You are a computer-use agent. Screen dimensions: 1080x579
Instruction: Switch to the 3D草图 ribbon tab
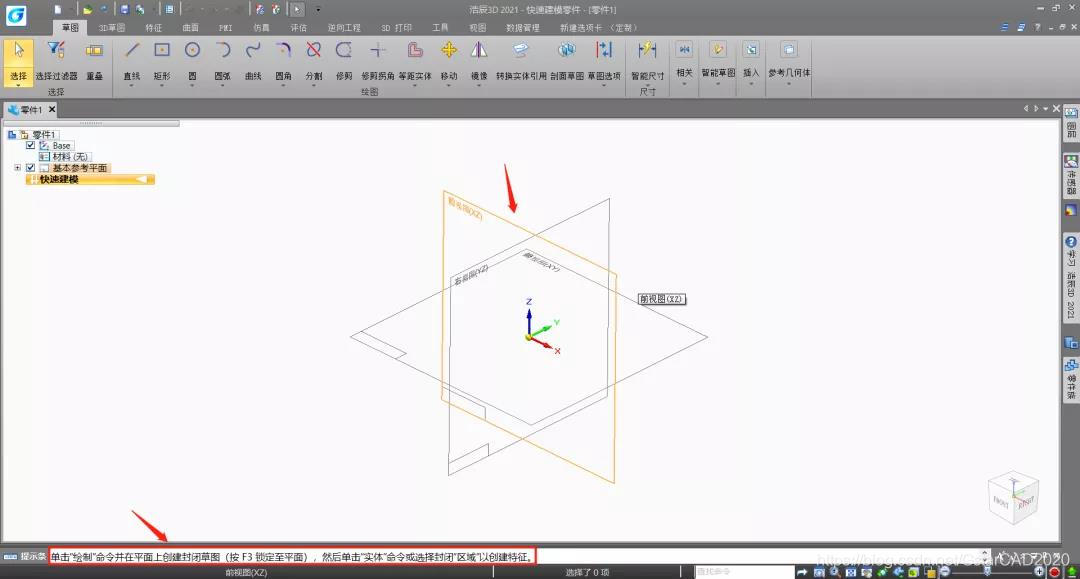(112, 28)
